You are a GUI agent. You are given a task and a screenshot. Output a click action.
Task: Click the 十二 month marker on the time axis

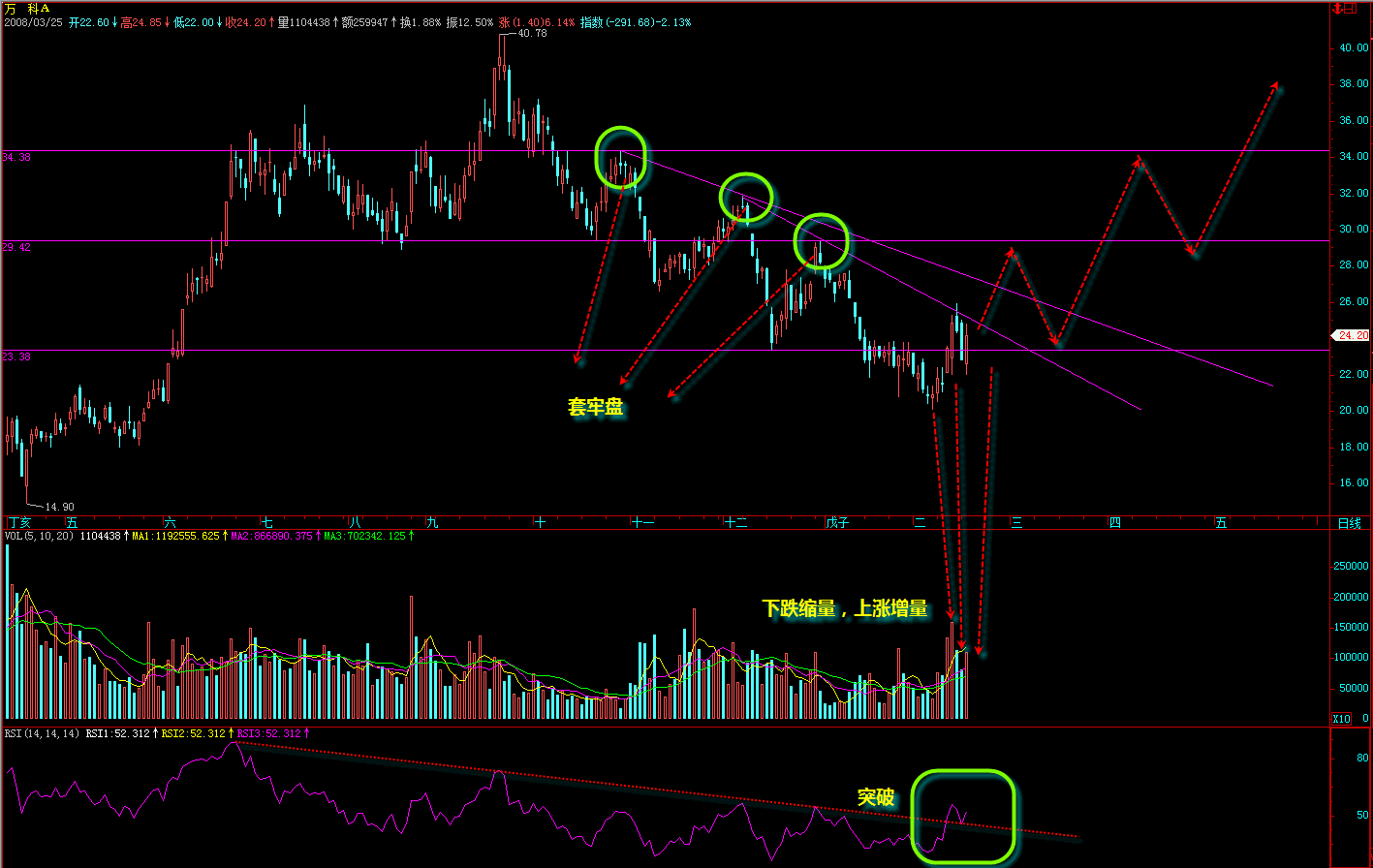[736, 523]
